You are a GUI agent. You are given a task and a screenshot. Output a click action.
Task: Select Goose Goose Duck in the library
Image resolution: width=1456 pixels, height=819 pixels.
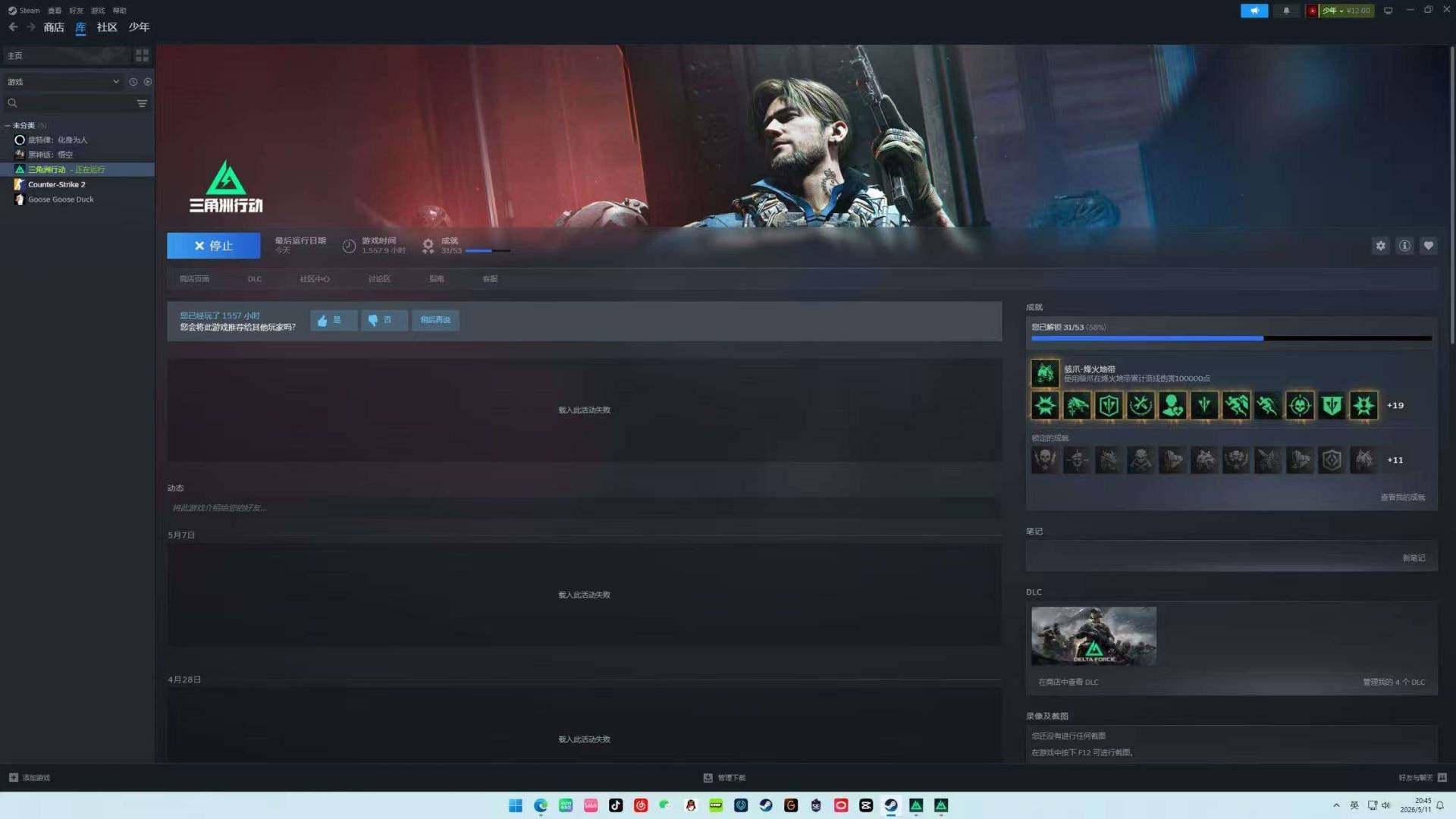click(77, 199)
